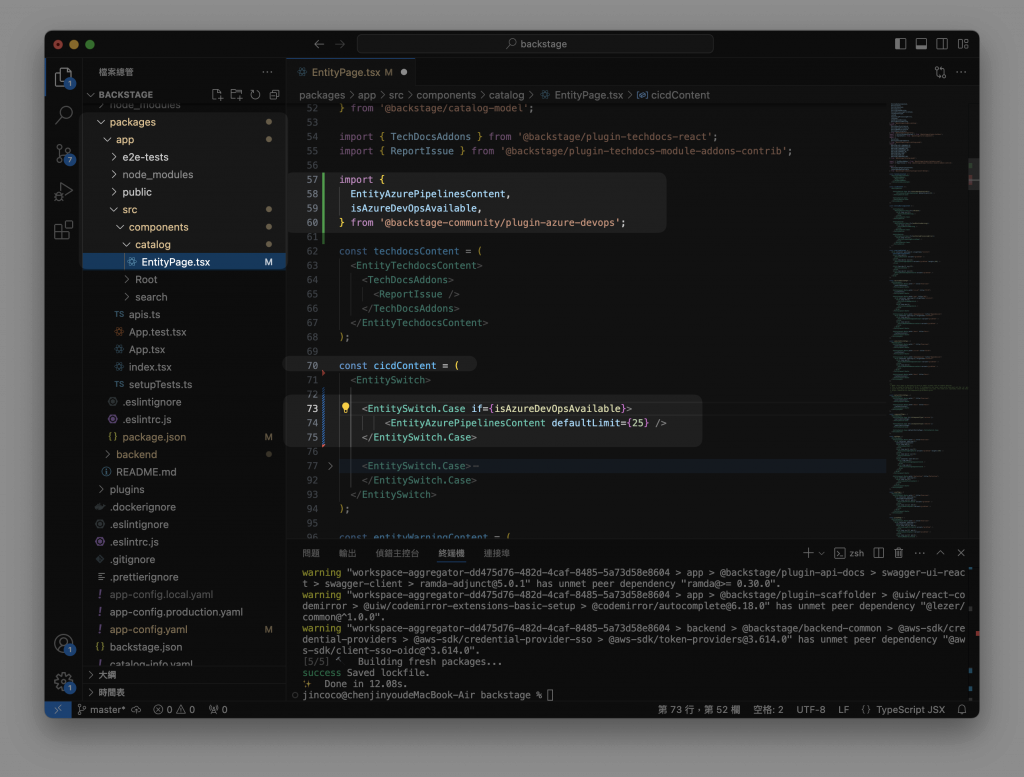Switch to EntityPage.tsx editor tab
Viewport: 1024px width, 777px height.
point(351,72)
